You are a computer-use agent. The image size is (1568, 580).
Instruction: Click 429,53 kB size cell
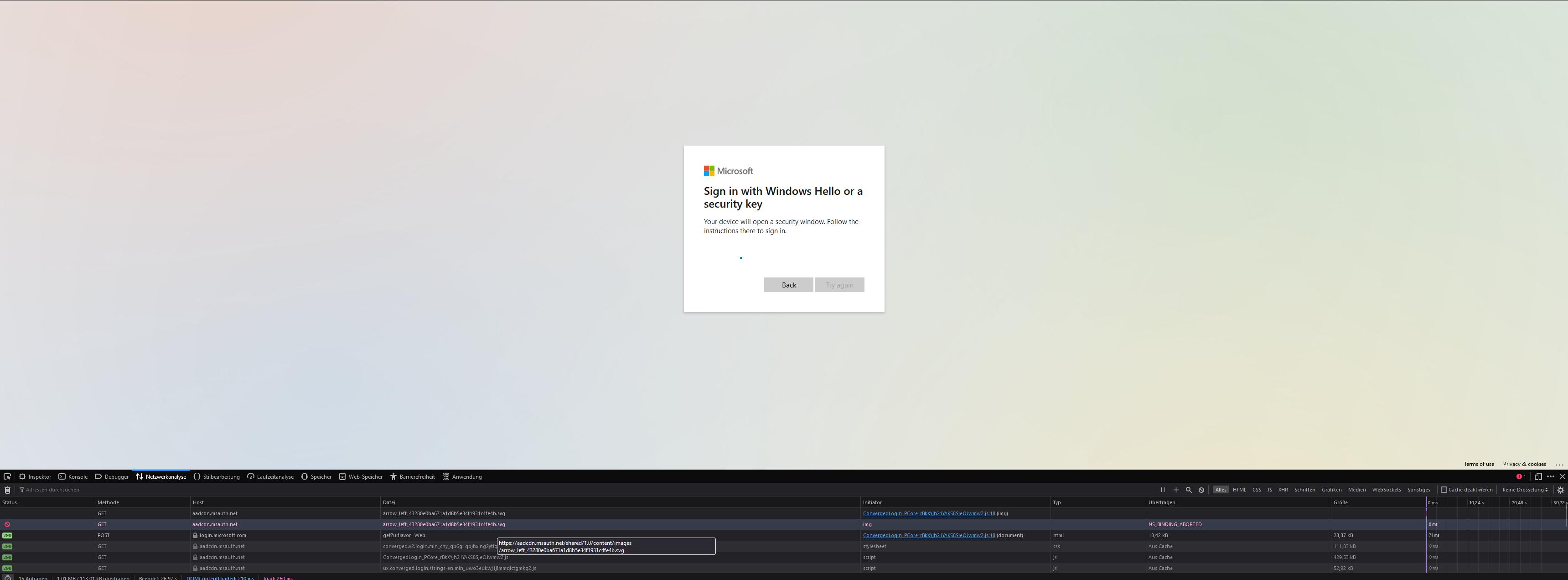point(1378,558)
